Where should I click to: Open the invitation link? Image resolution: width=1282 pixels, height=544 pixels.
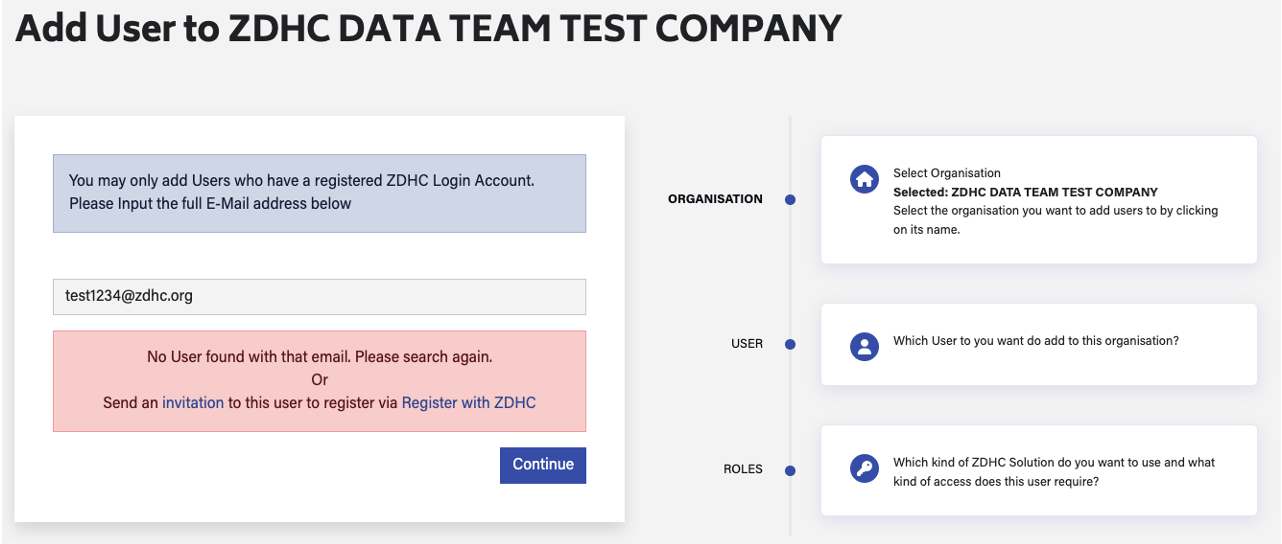pyautogui.click(x=193, y=403)
